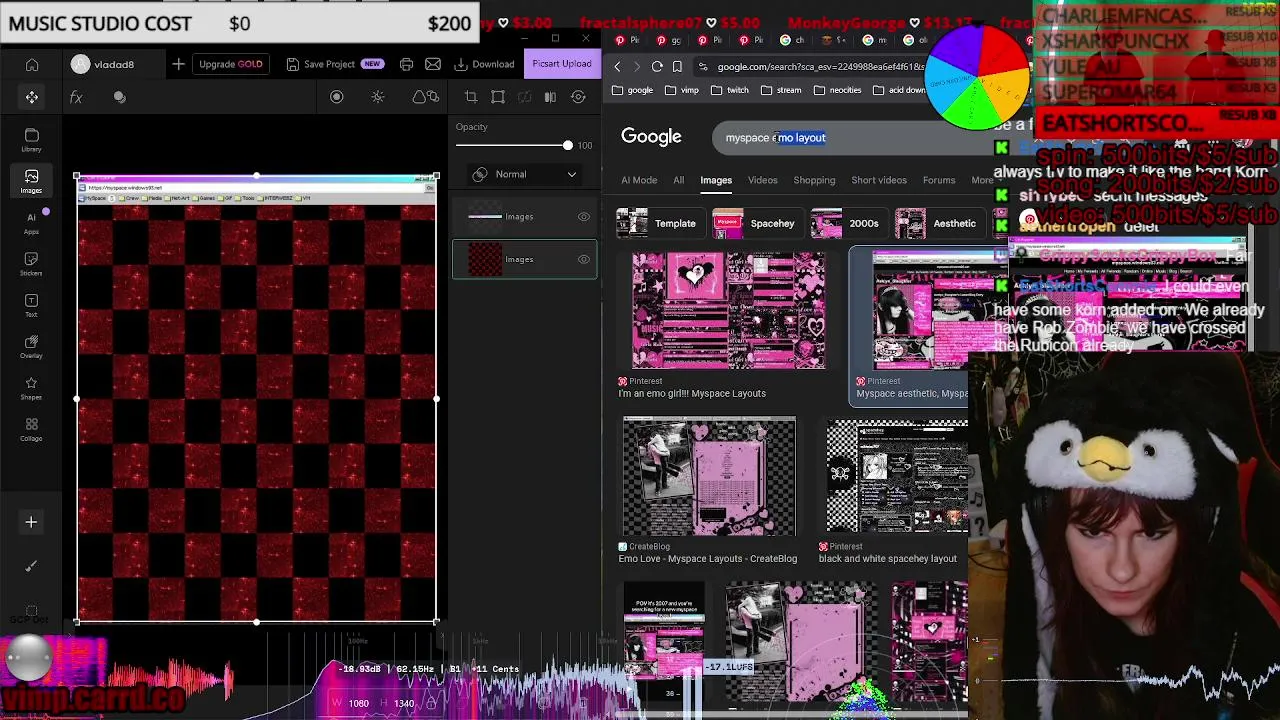This screenshot has width=1280, height=720.
Task: Open the AI Apps panel
Action: 32,223
